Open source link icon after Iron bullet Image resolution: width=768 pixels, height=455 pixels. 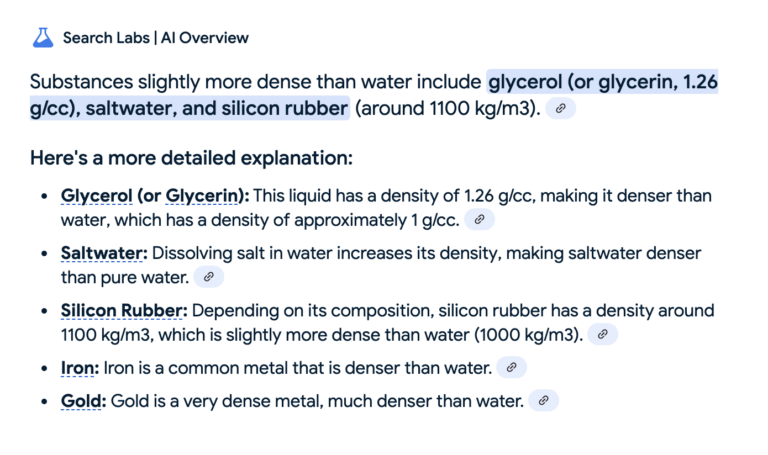(x=511, y=367)
